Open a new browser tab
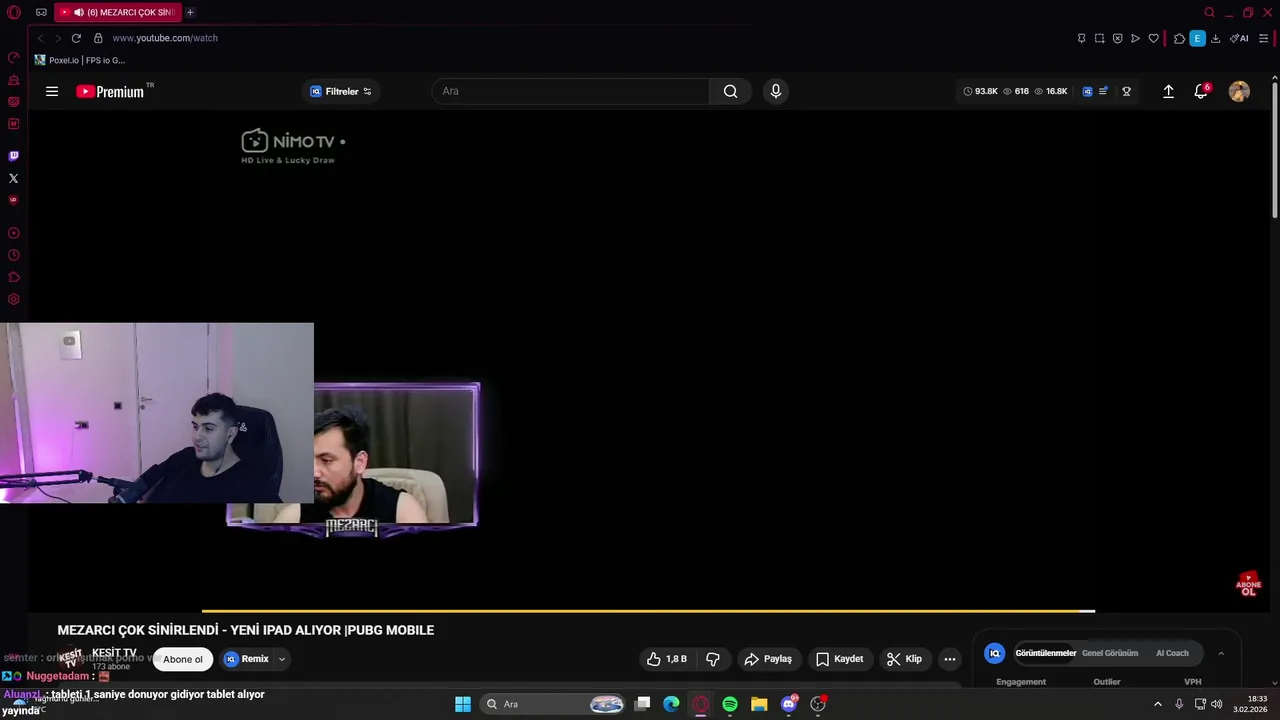 [190, 12]
